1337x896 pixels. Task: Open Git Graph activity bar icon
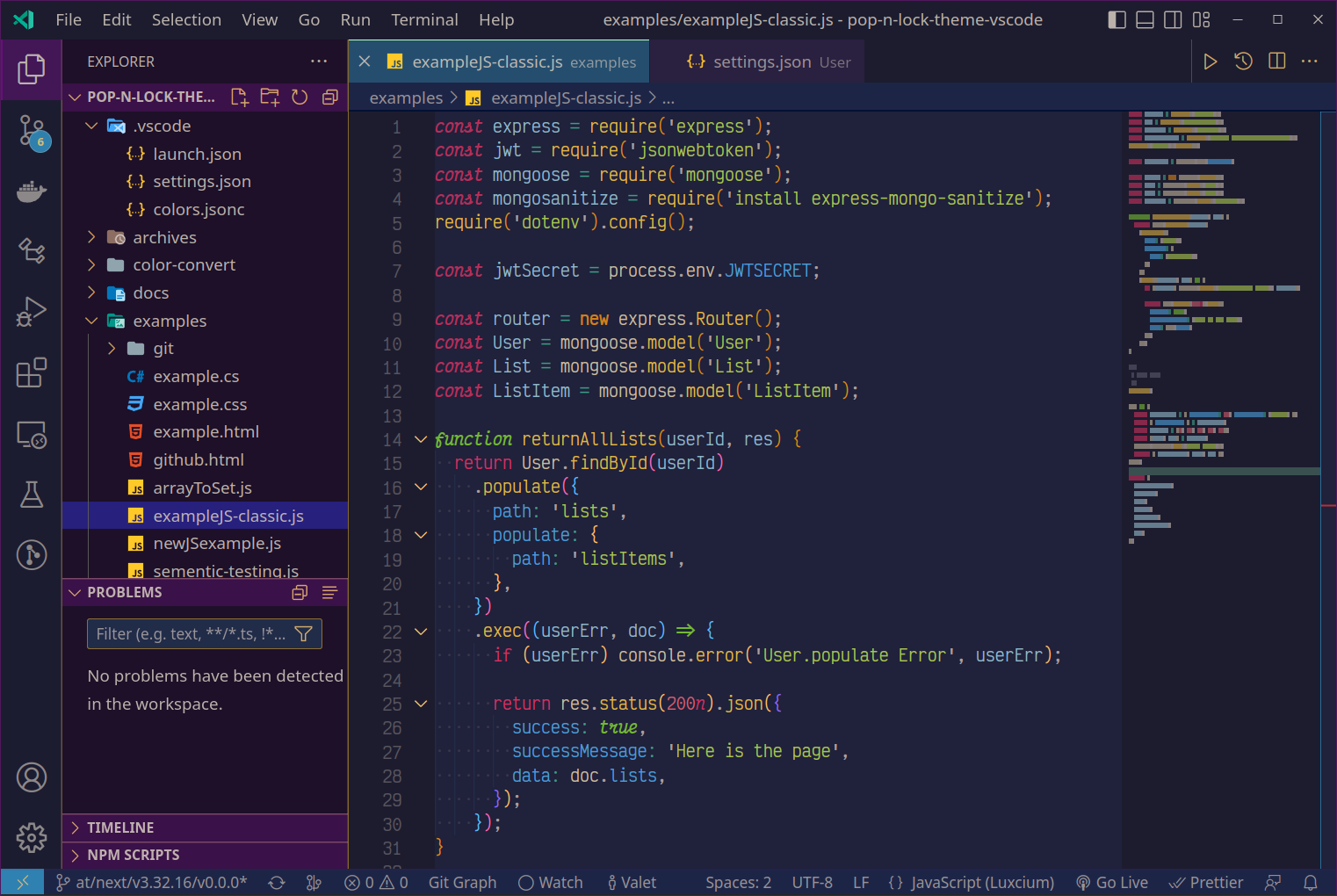(31, 554)
